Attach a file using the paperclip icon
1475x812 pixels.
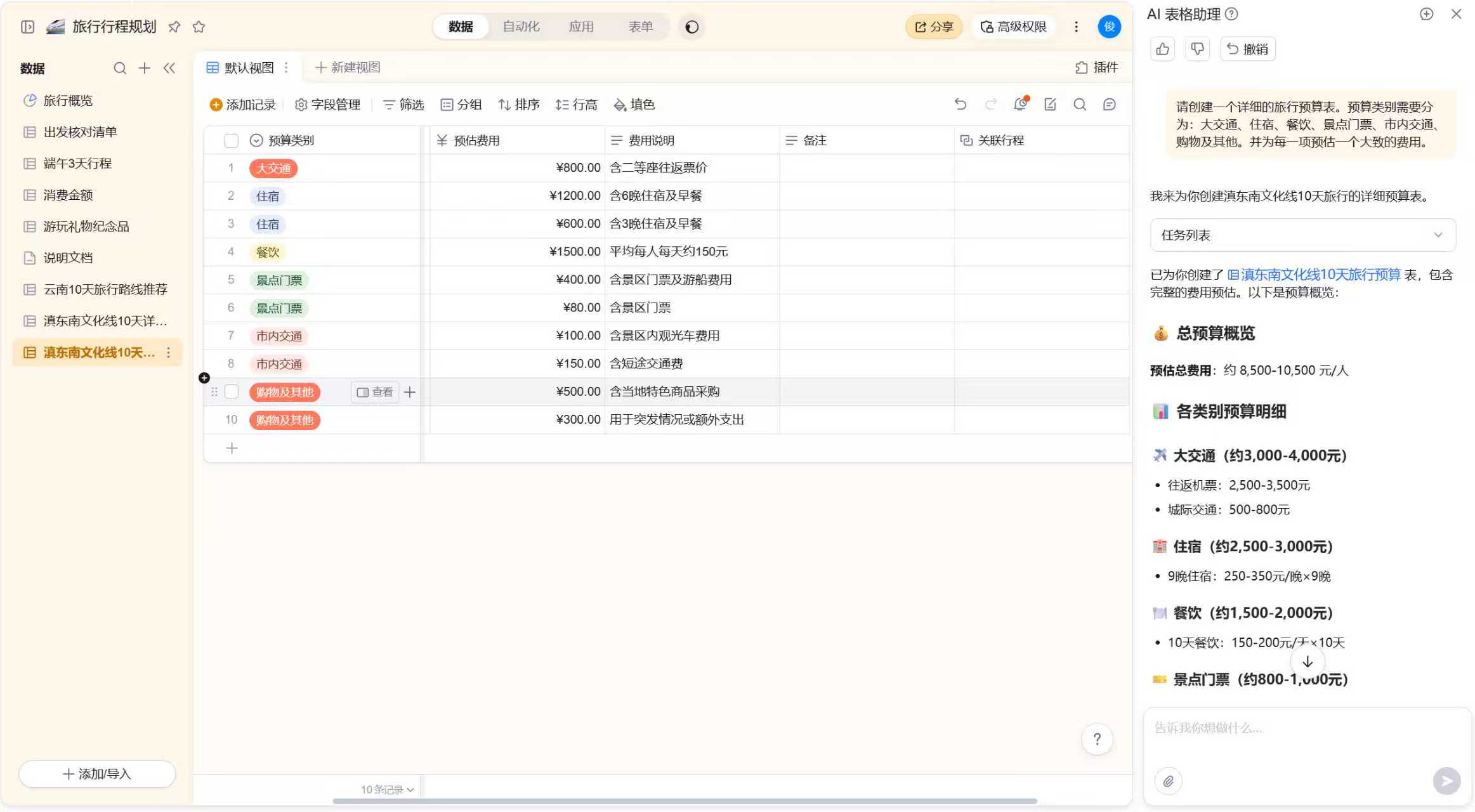pos(1168,781)
